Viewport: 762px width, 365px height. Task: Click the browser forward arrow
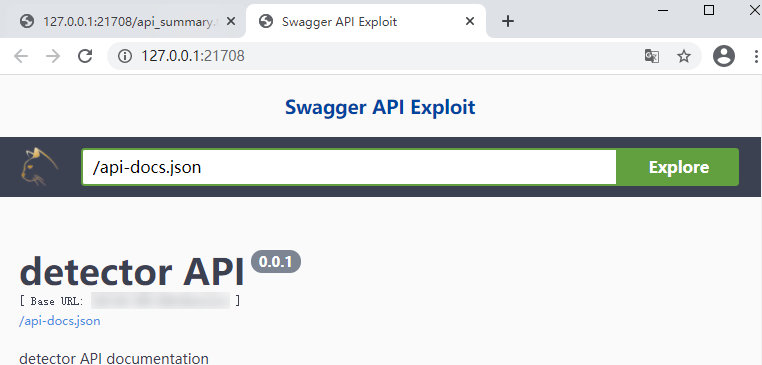point(52,56)
